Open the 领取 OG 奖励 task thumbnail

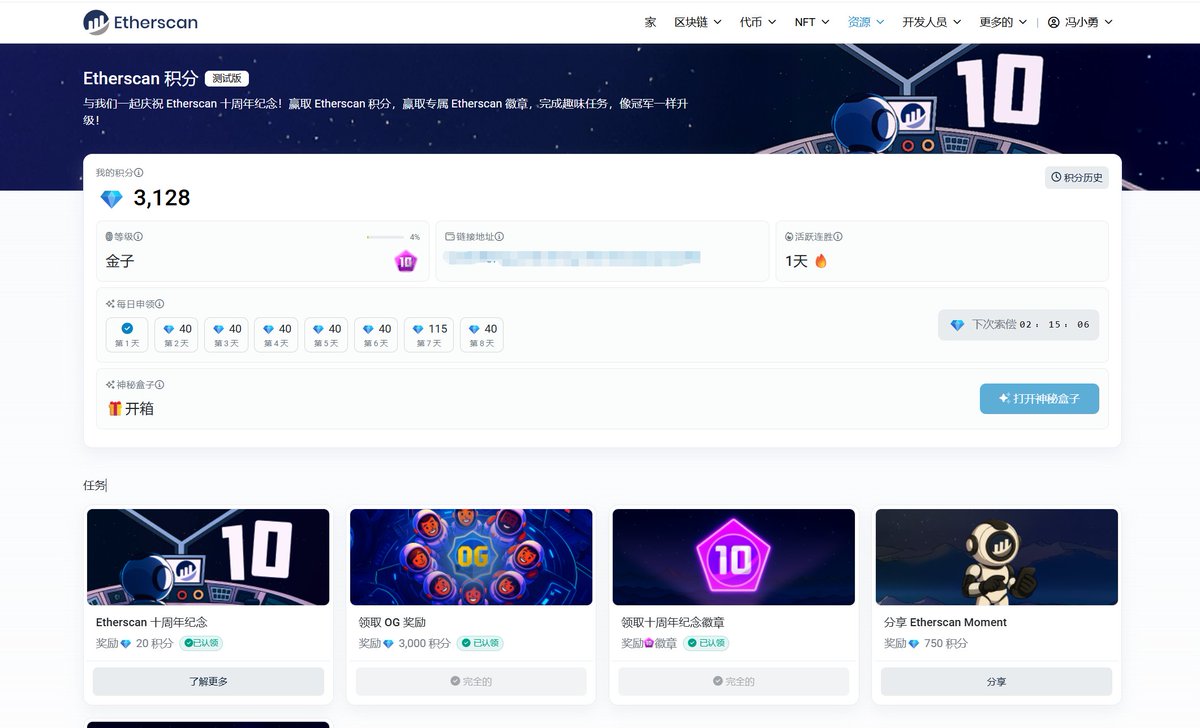click(x=471, y=557)
